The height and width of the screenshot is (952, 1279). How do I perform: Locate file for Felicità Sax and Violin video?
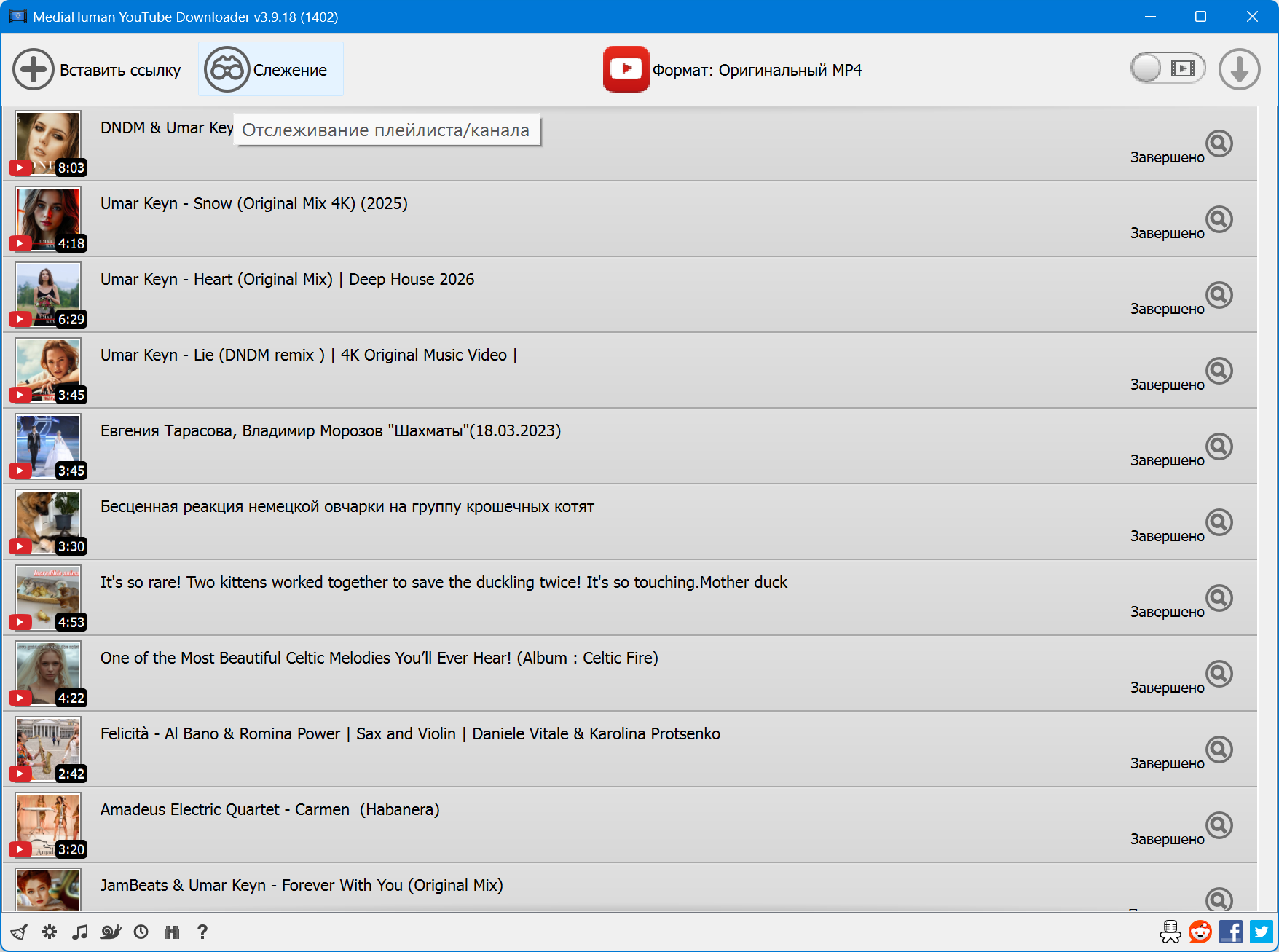tap(1219, 750)
